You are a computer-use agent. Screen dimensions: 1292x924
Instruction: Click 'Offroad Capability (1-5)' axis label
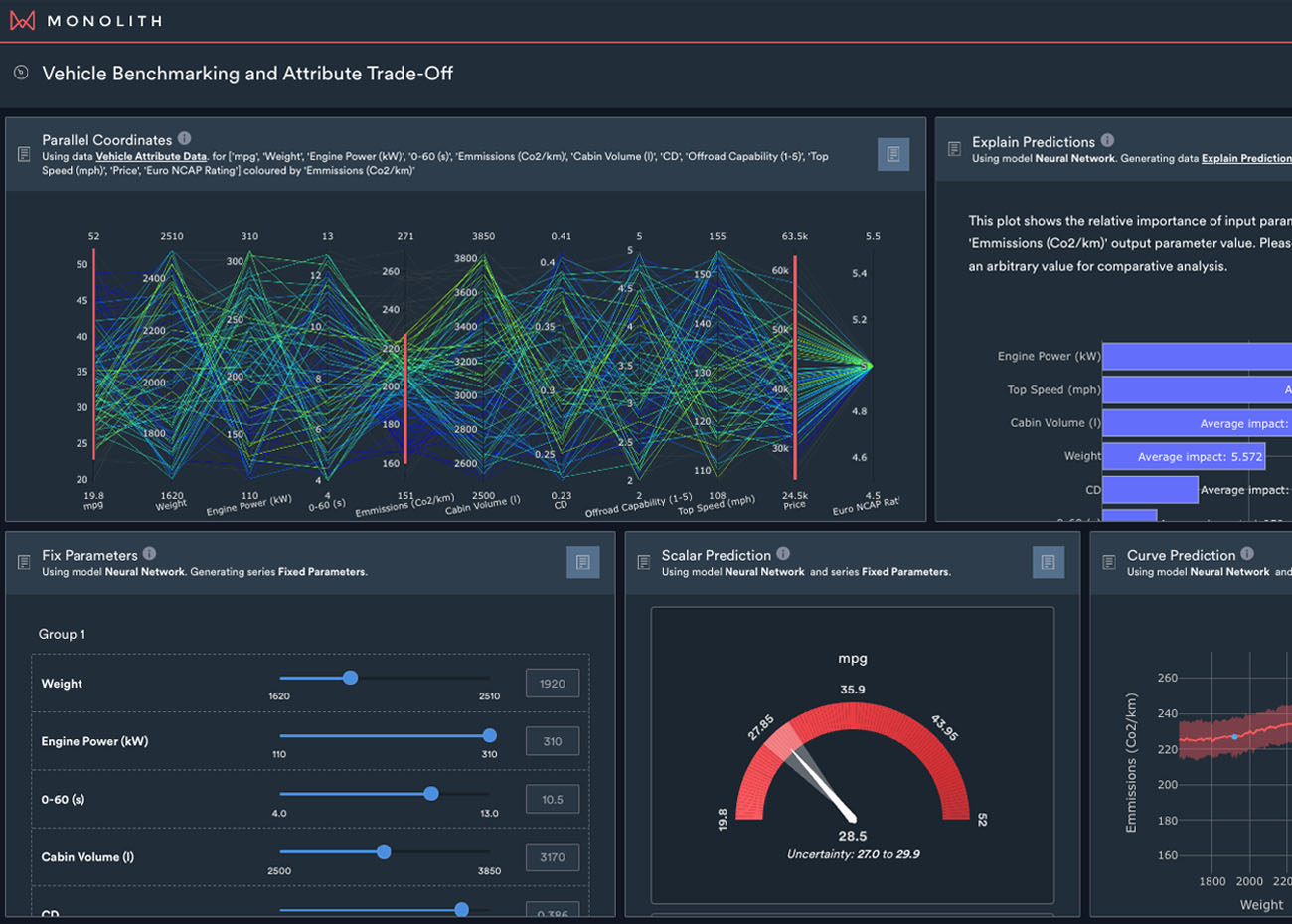tap(638, 505)
